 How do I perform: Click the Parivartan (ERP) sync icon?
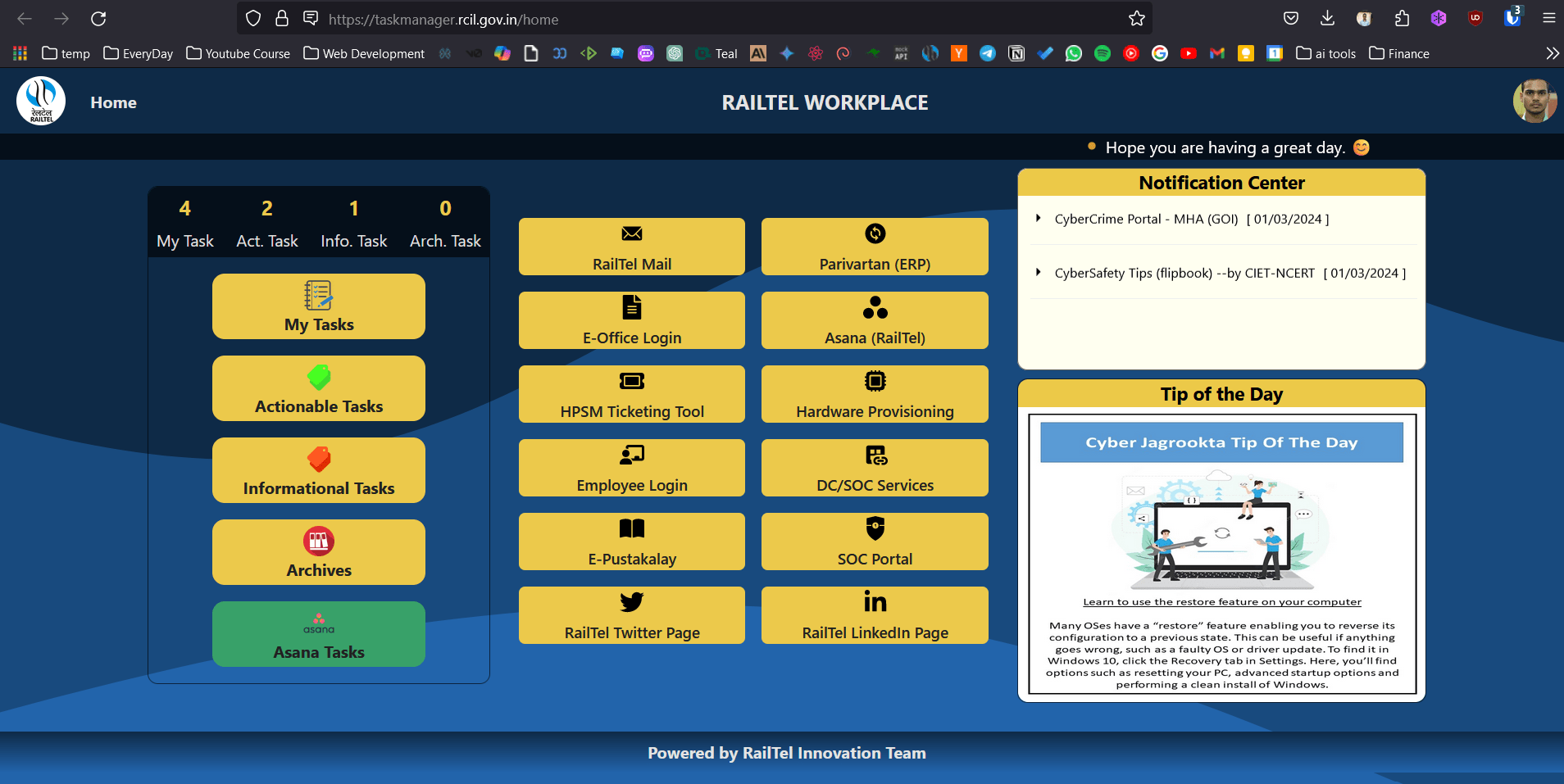point(875,234)
